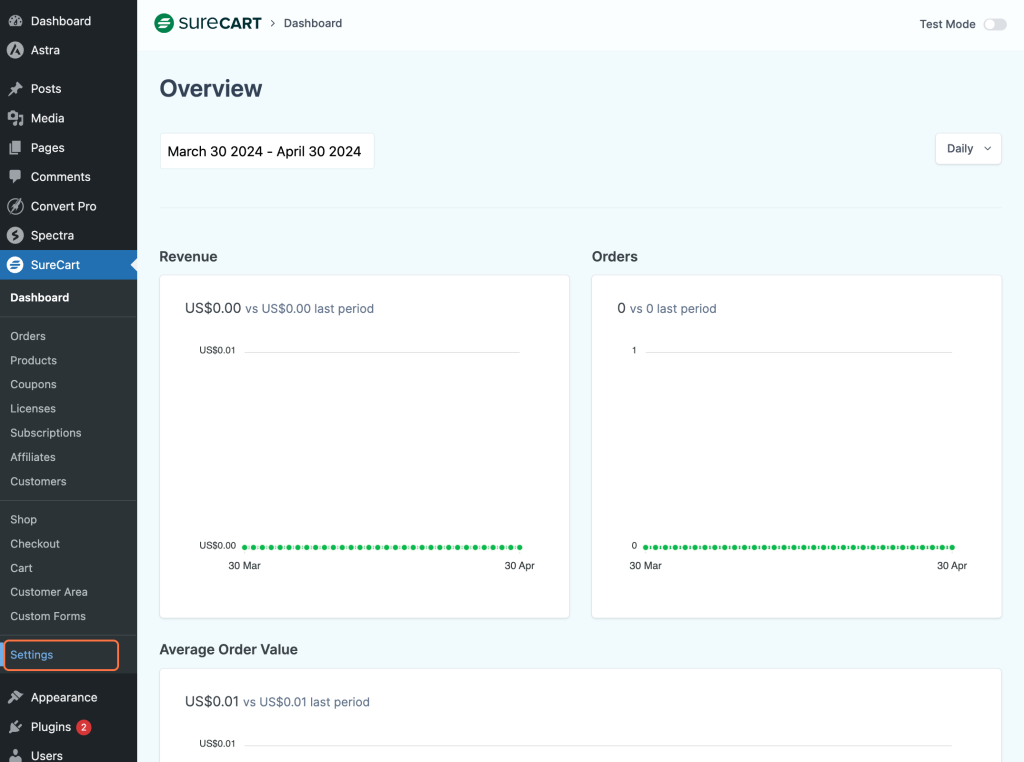The height and width of the screenshot is (762, 1024).
Task: Click the Media icon in sidebar
Action: 15,118
